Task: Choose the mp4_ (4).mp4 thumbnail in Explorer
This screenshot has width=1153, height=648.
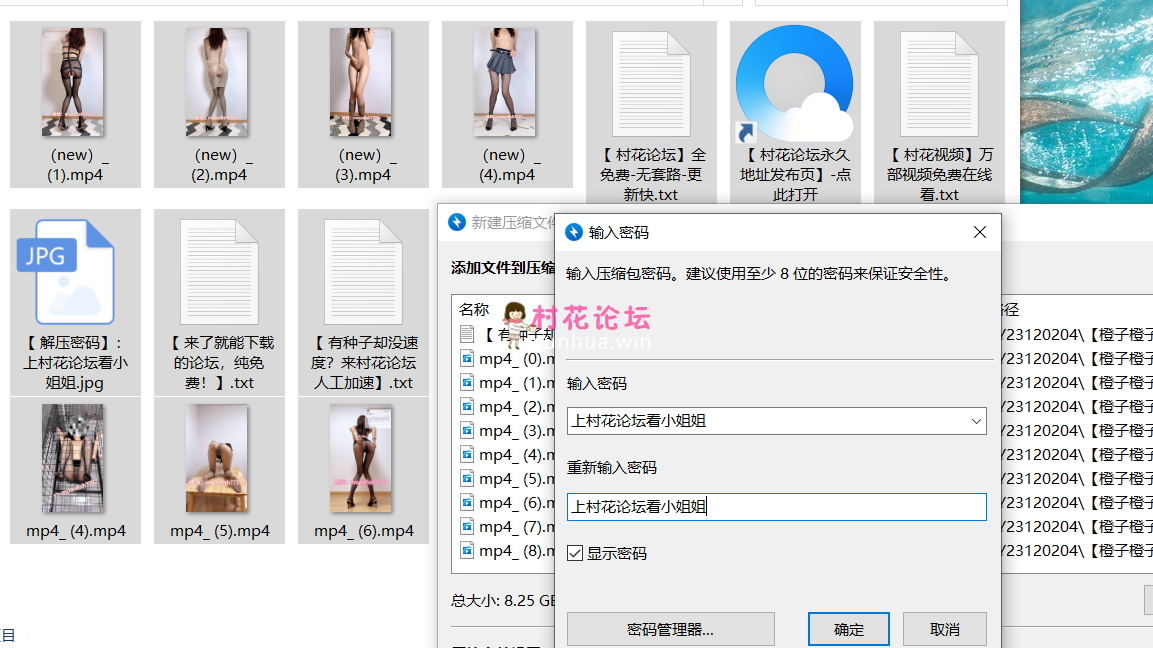Action: pyautogui.click(x=73, y=458)
